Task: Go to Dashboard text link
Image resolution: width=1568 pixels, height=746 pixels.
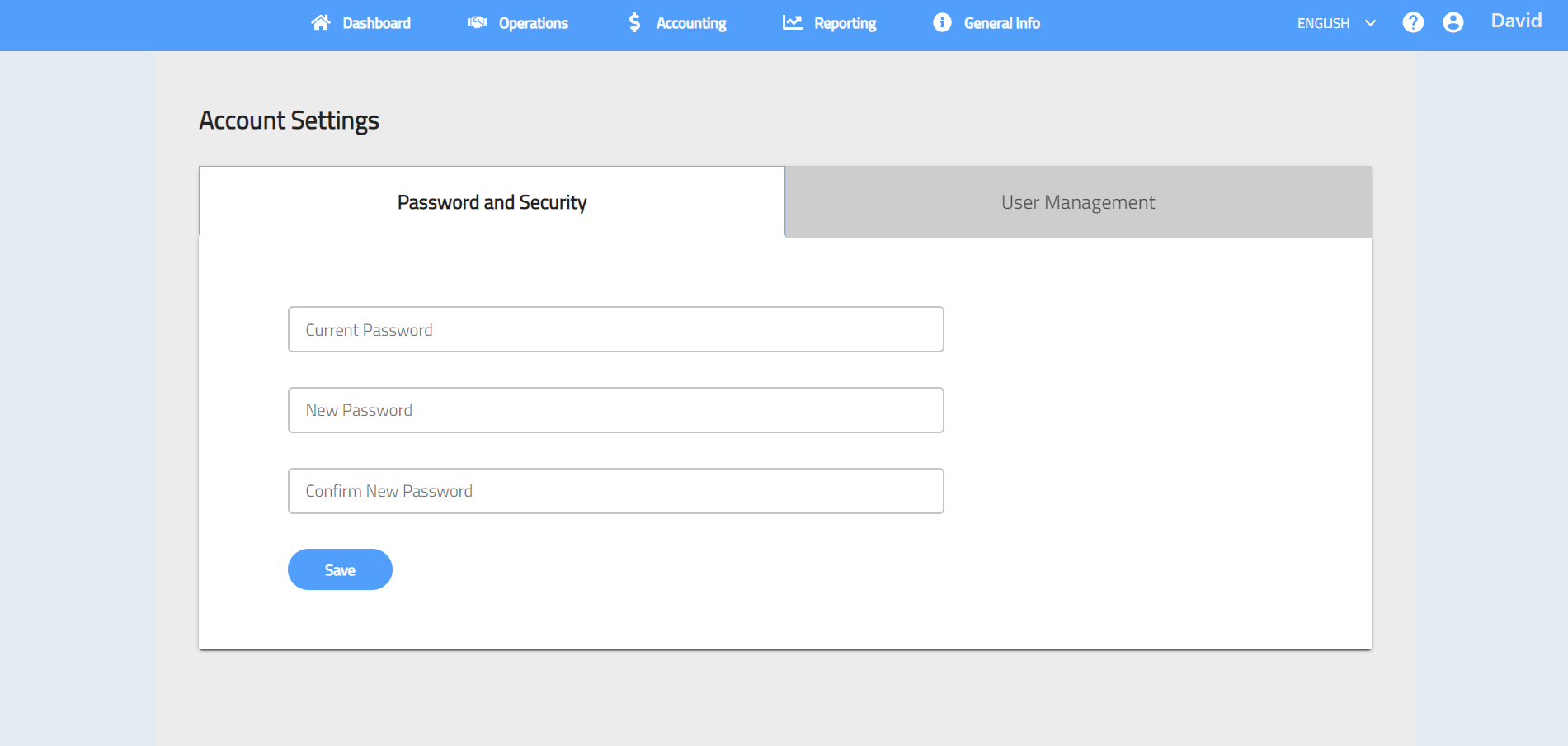Action: pyautogui.click(x=377, y=23)
